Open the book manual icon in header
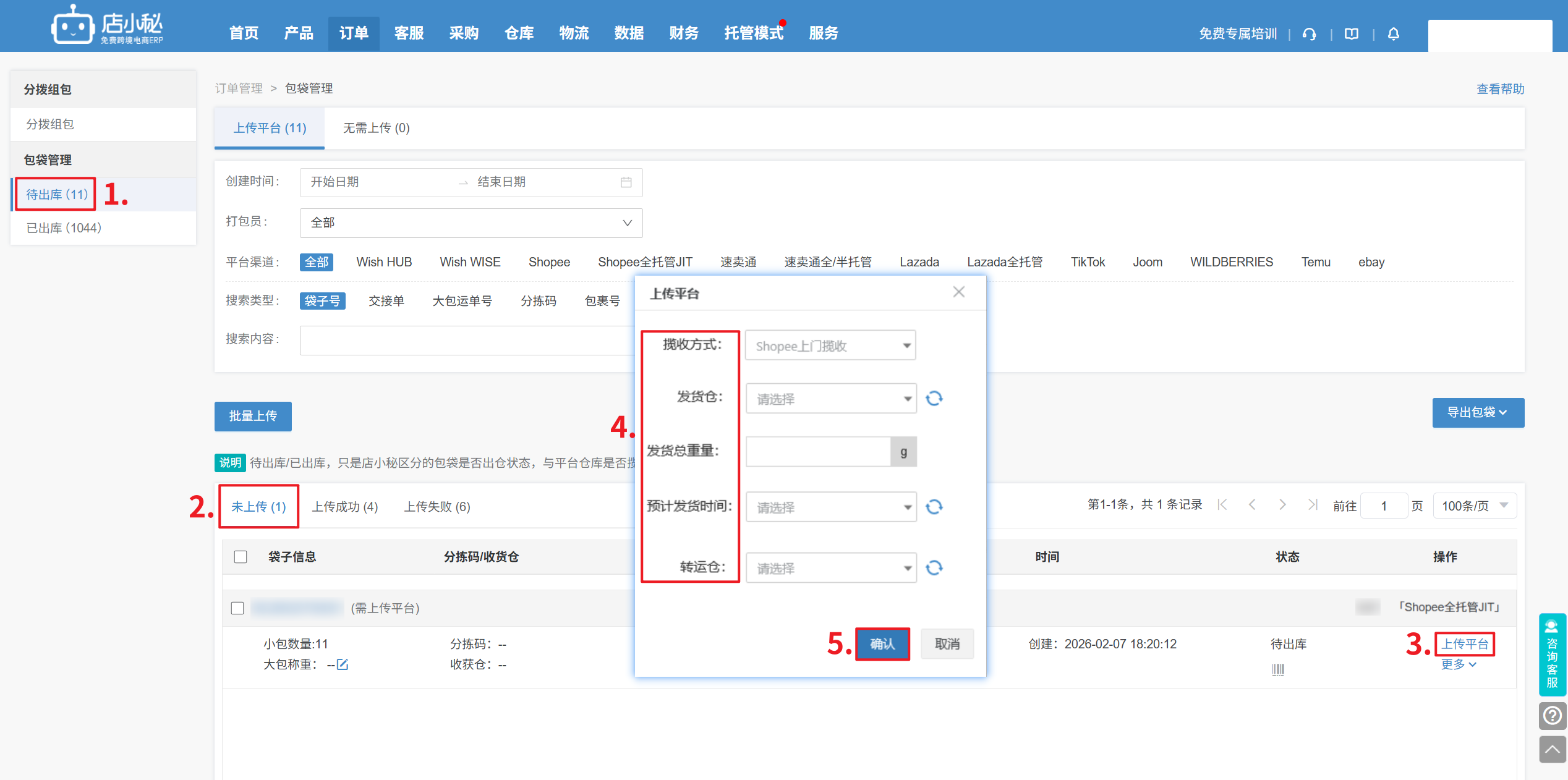The height and width of the screenshot is (780, 1568). click(1351, 34)
